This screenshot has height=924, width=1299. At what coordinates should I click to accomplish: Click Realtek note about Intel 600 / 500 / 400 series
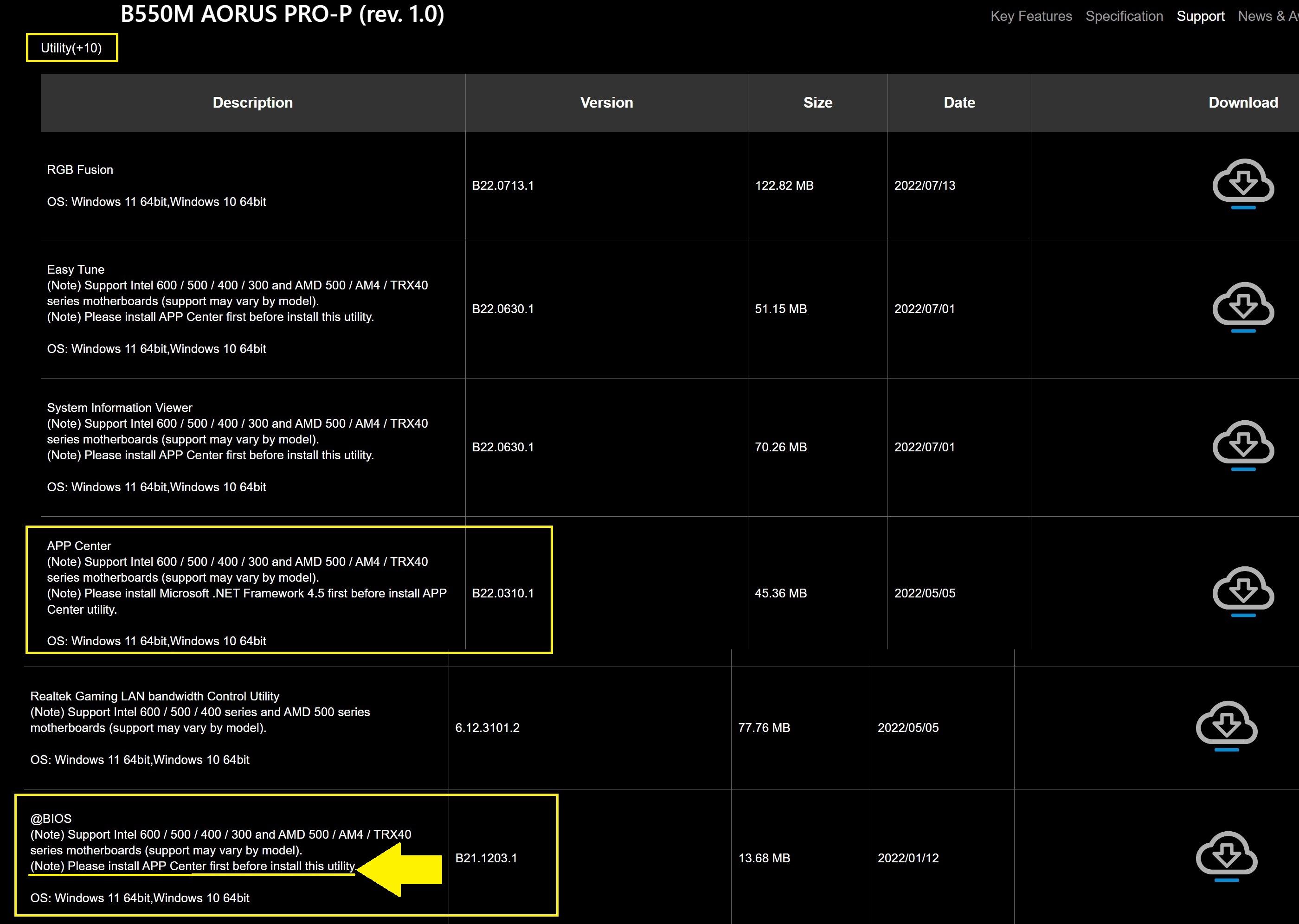pyautogui.click(x=200, y=720)
